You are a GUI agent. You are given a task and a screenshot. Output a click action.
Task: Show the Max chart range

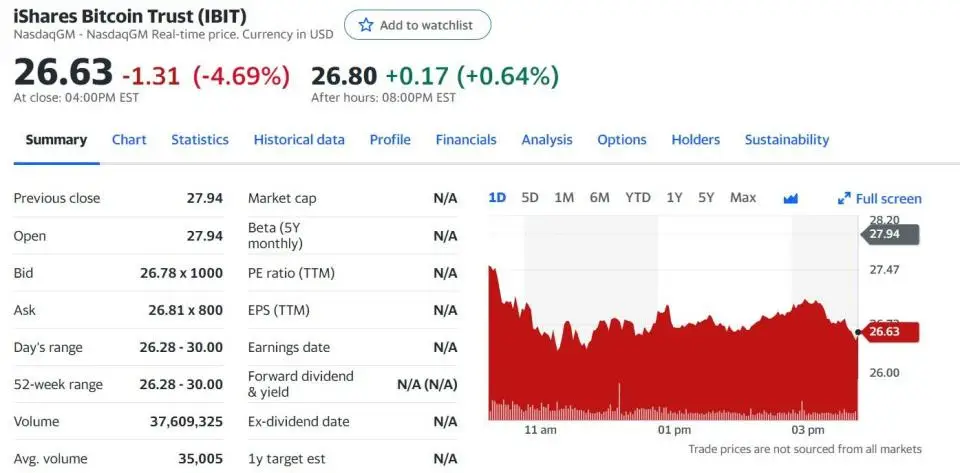tap(743, 198)
